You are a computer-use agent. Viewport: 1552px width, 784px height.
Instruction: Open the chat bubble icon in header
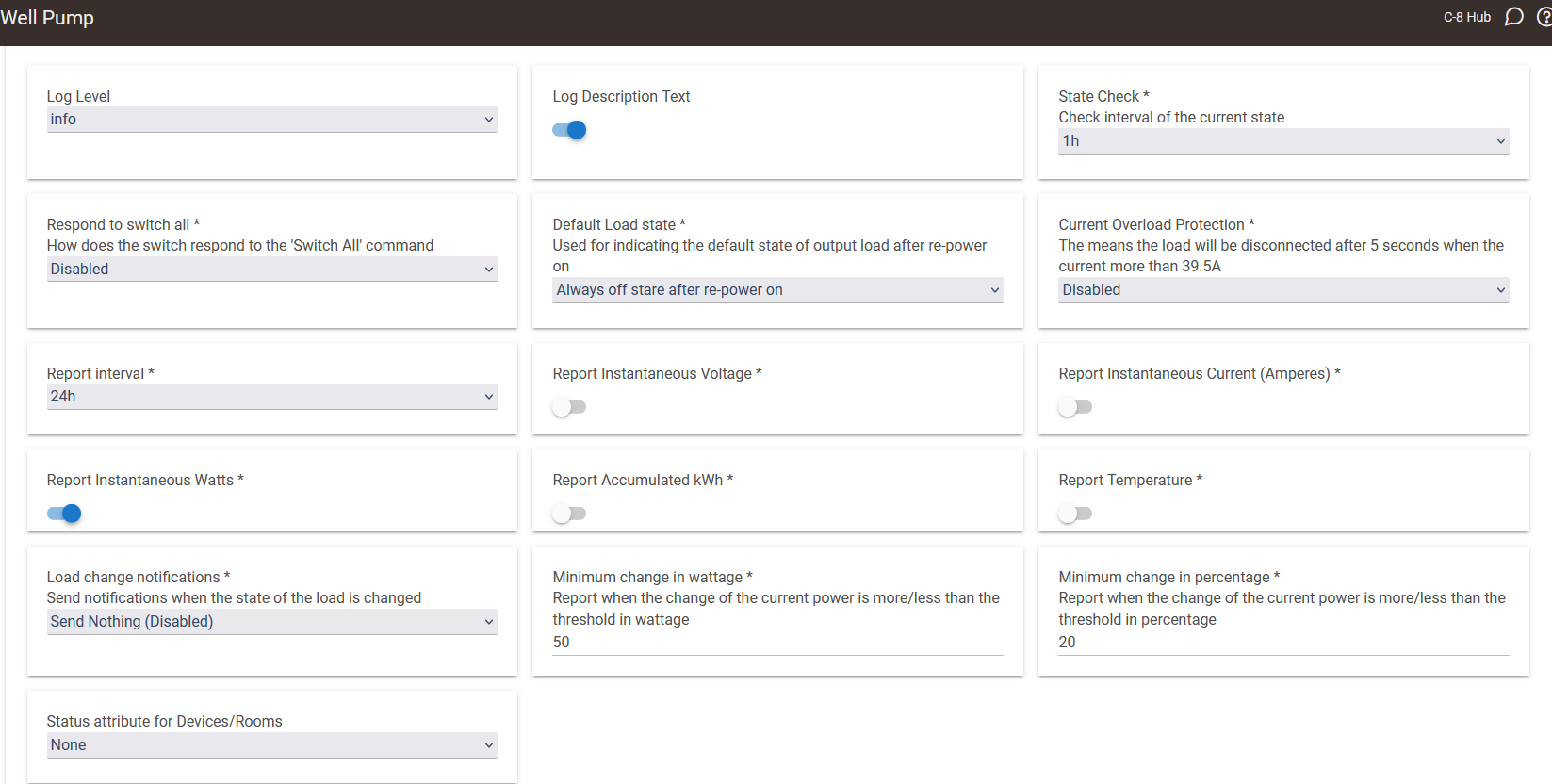pos(1513,17)
